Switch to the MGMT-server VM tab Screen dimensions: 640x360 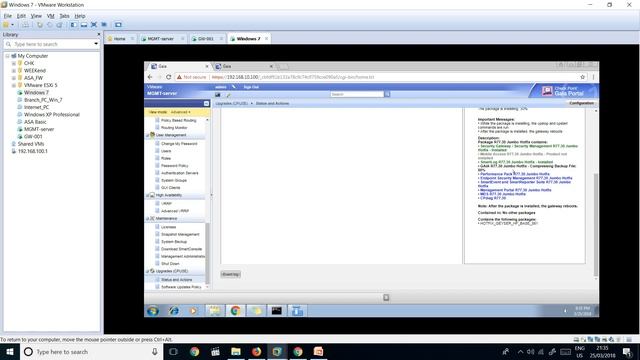click(x=160, y=39)
